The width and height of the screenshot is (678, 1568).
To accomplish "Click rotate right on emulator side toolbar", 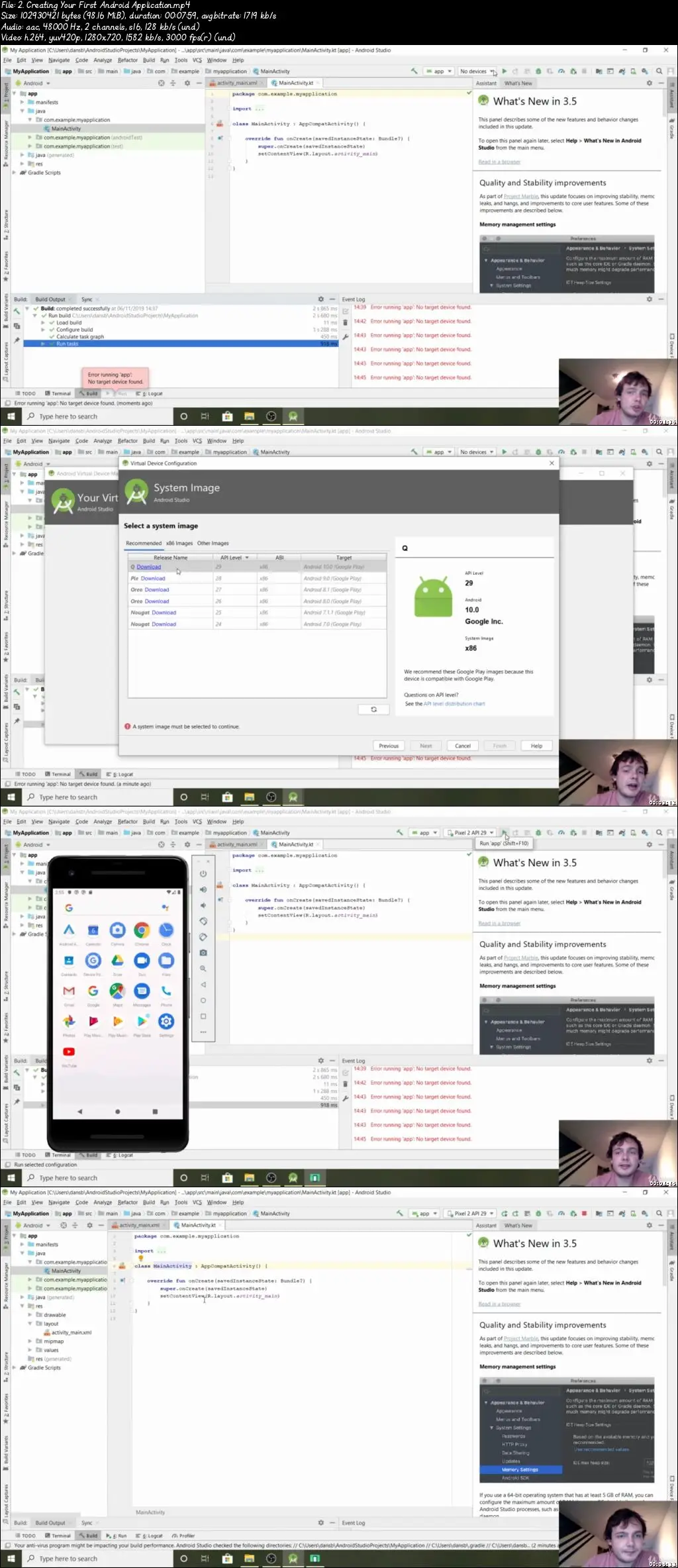I will 203,937.
